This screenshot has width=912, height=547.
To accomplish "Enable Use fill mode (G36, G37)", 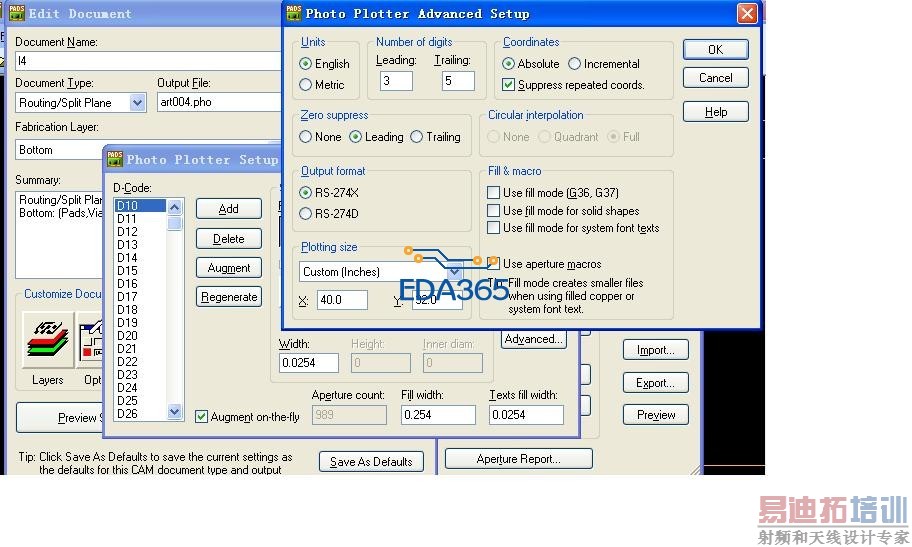I will [493, 193].
